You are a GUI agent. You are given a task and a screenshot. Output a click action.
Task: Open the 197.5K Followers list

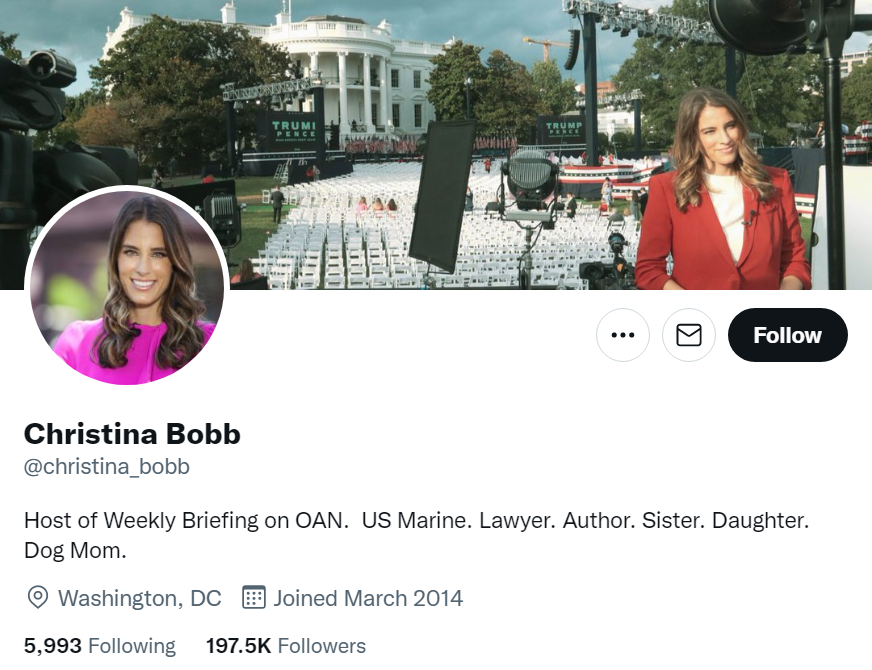[x=286, y=646]
